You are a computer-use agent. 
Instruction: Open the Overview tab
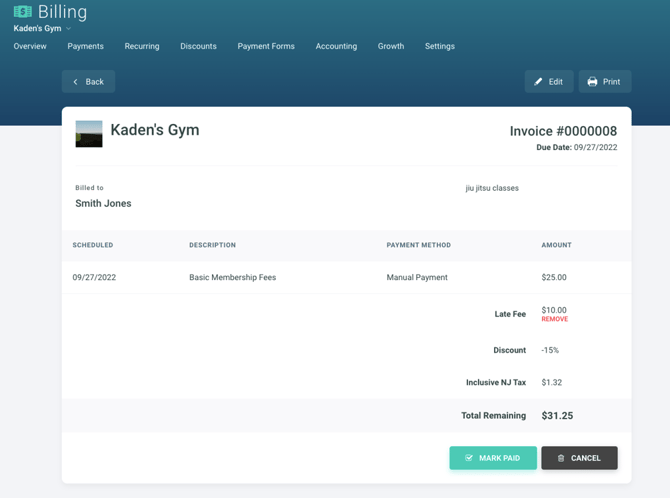point(30,46)
